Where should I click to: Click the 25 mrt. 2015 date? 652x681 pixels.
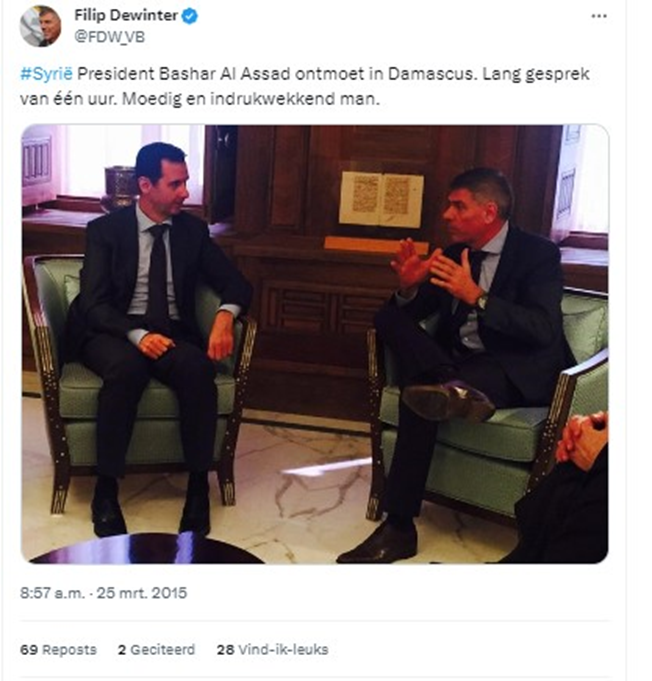(x=142, y=593)
